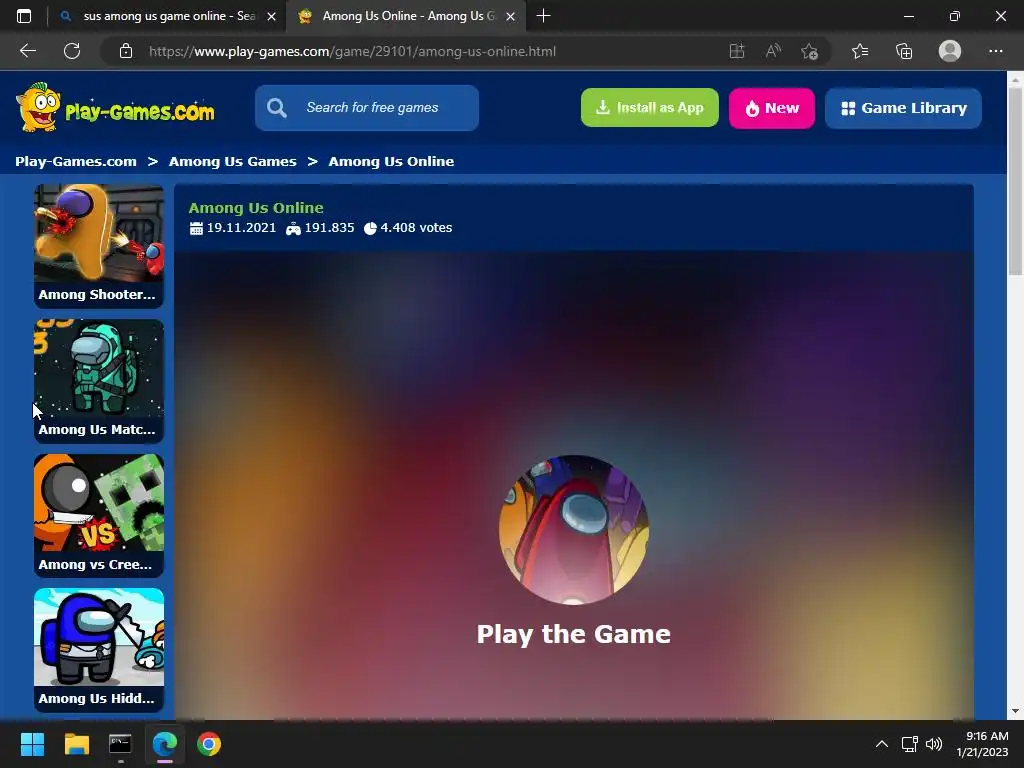
Task: Open the Among vs Creeper game thumbnail
Action: point(99,515)
